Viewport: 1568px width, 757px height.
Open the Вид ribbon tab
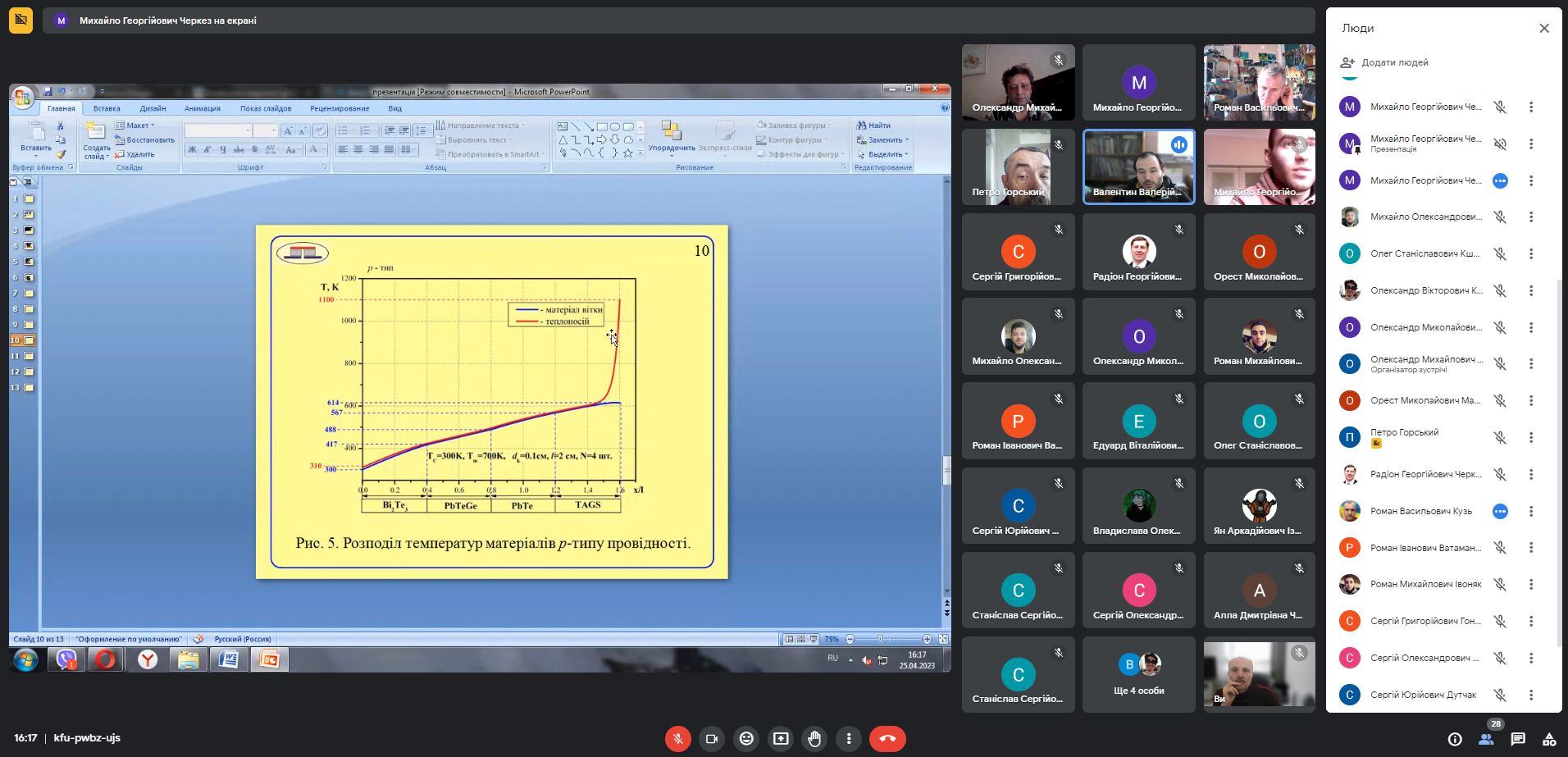pos(395,108)
